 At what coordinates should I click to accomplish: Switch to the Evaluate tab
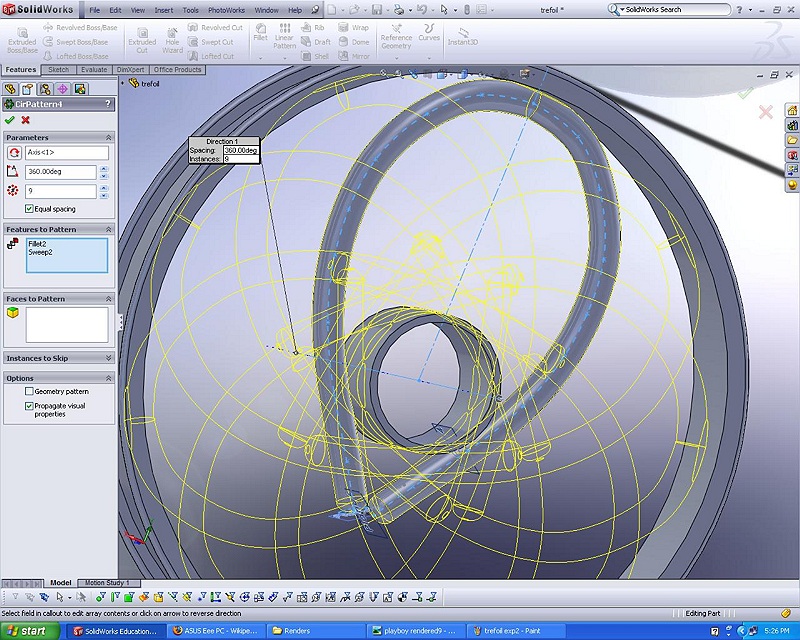pyautogui.click(x=94, y=70)
